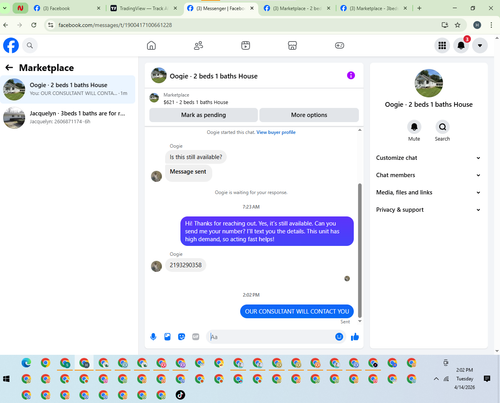Select the Jacquelyn - 3beds conversation
This screenshot has width=500, height=403.
click(68, 118)
